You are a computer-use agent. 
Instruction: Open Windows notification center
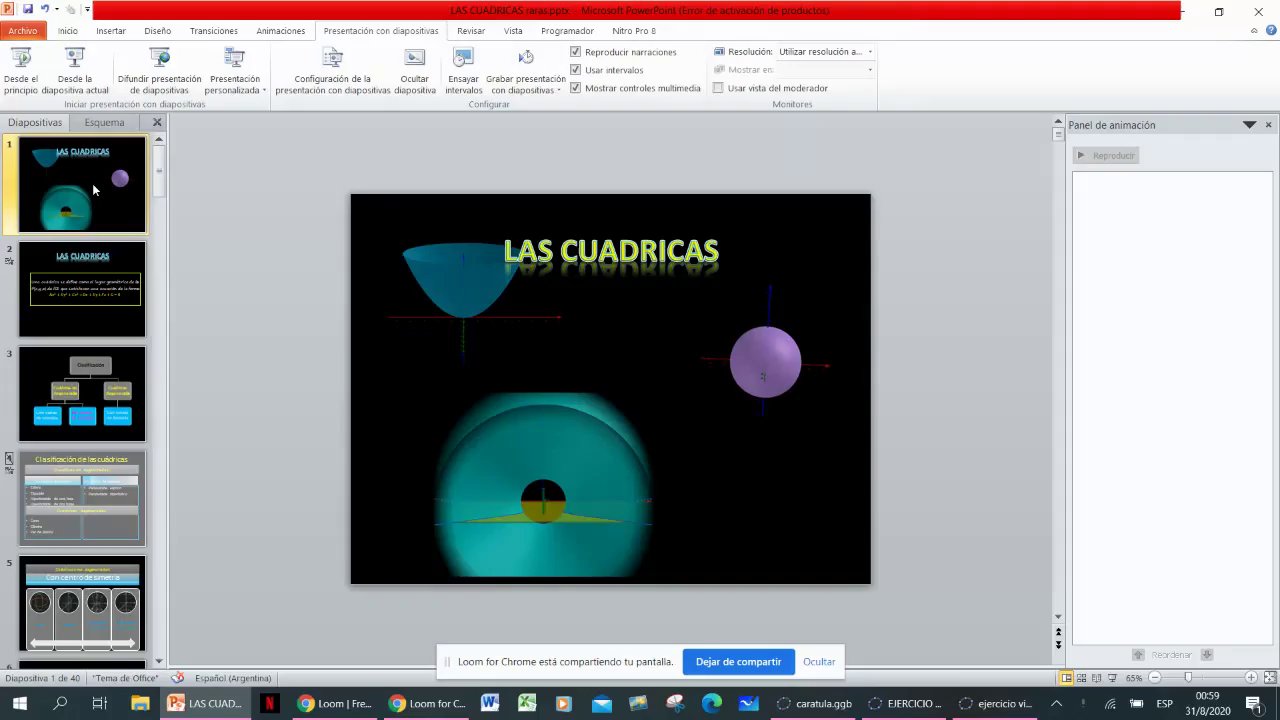pyautogui.click(x=1253, y=703)
